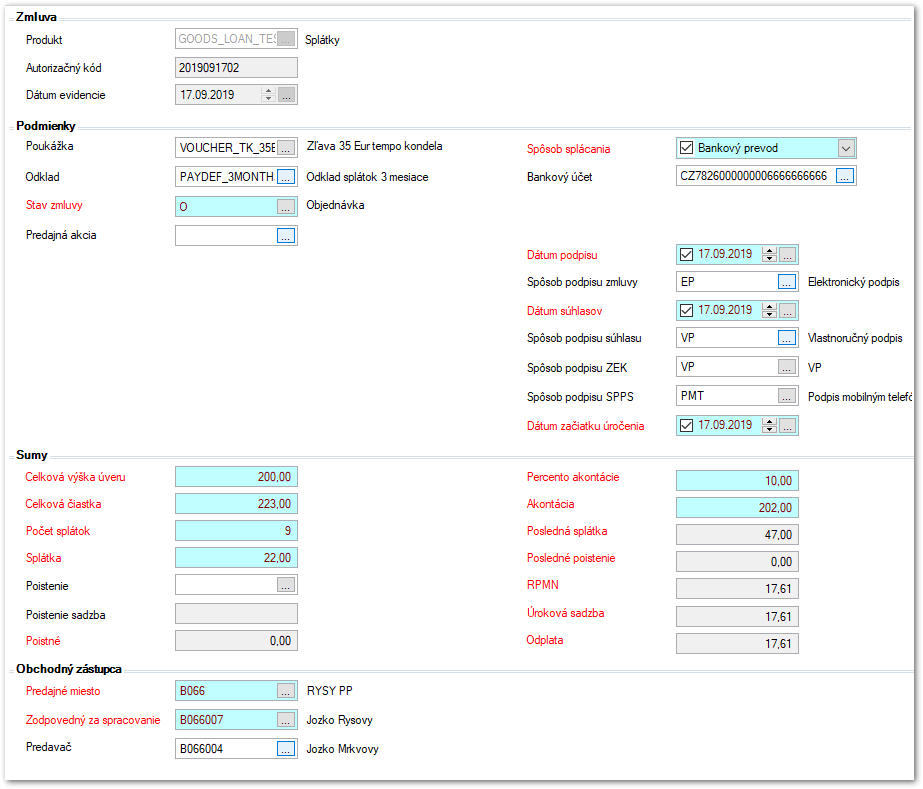Click Úroková sadzba field
The width and height of the screenshot is (923, 789).
738,616
